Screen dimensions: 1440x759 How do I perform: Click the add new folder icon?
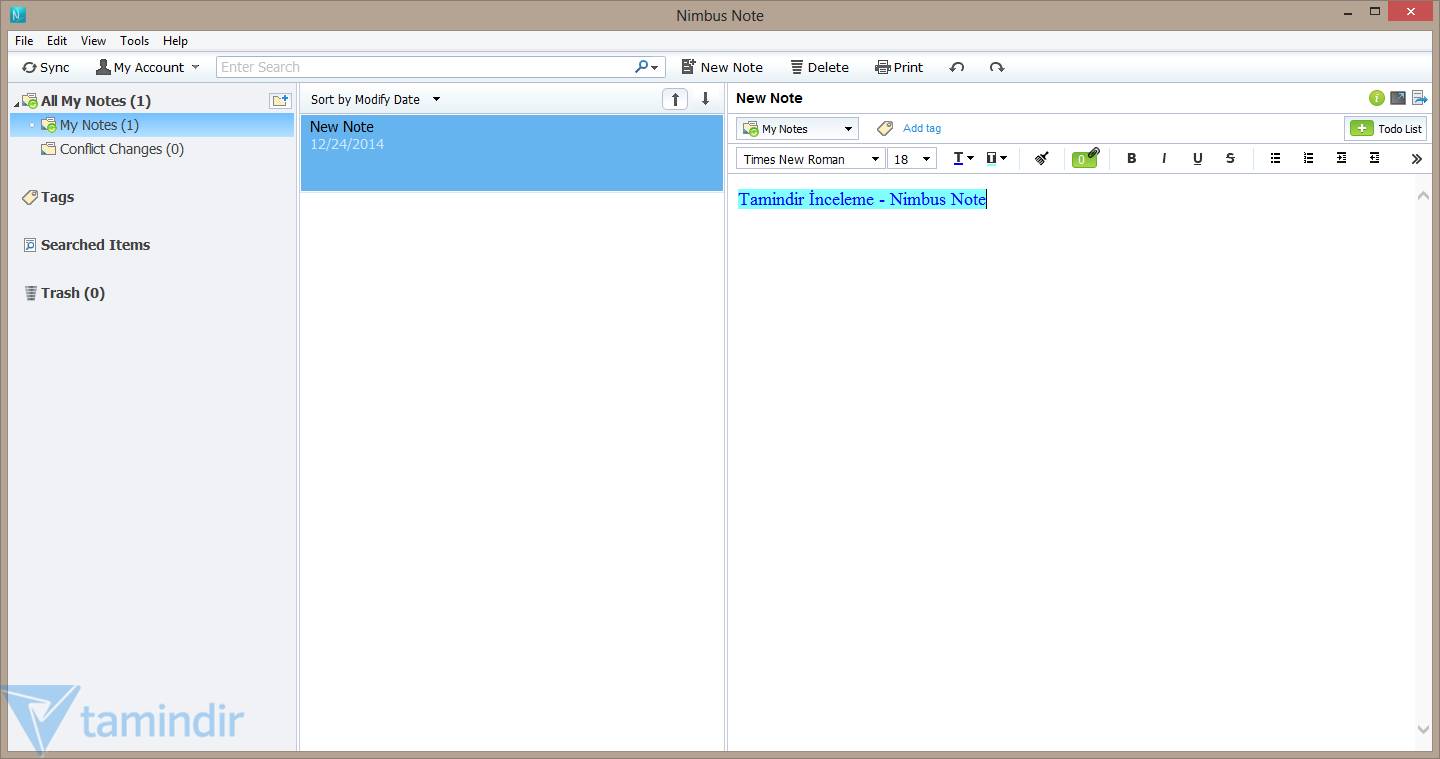coord(280,100)
